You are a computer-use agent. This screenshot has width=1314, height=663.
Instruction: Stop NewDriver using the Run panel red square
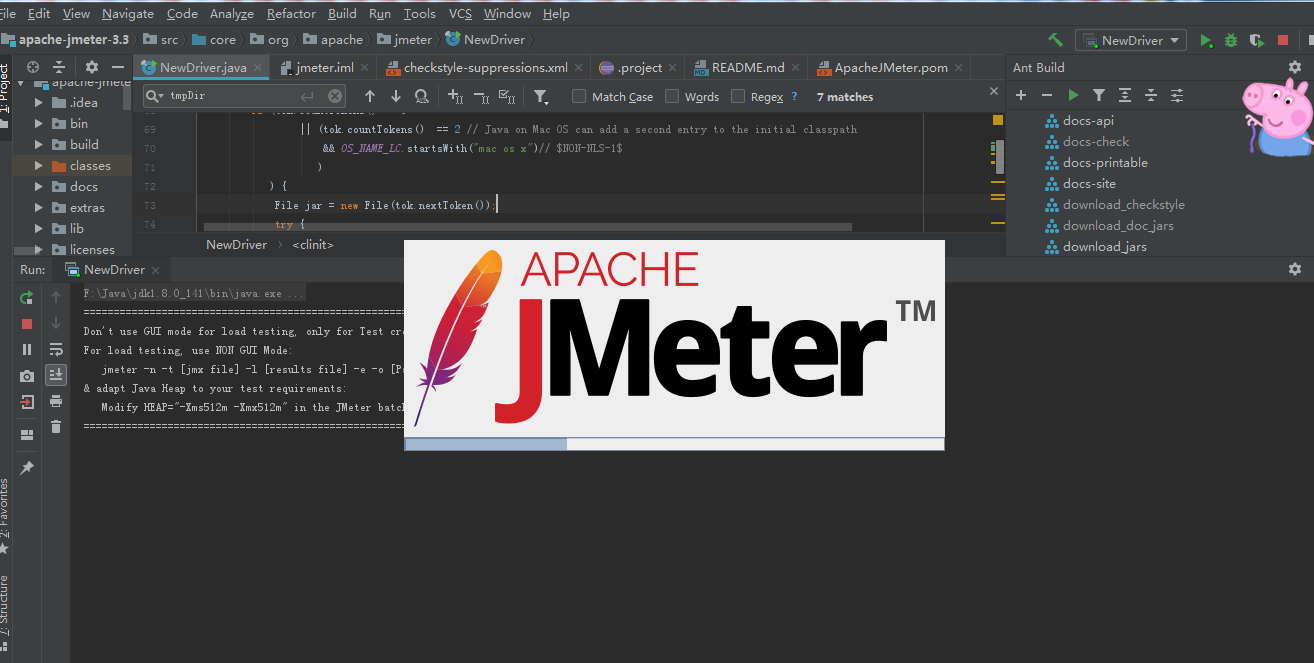pyautogui.click(x=27, y=324)
